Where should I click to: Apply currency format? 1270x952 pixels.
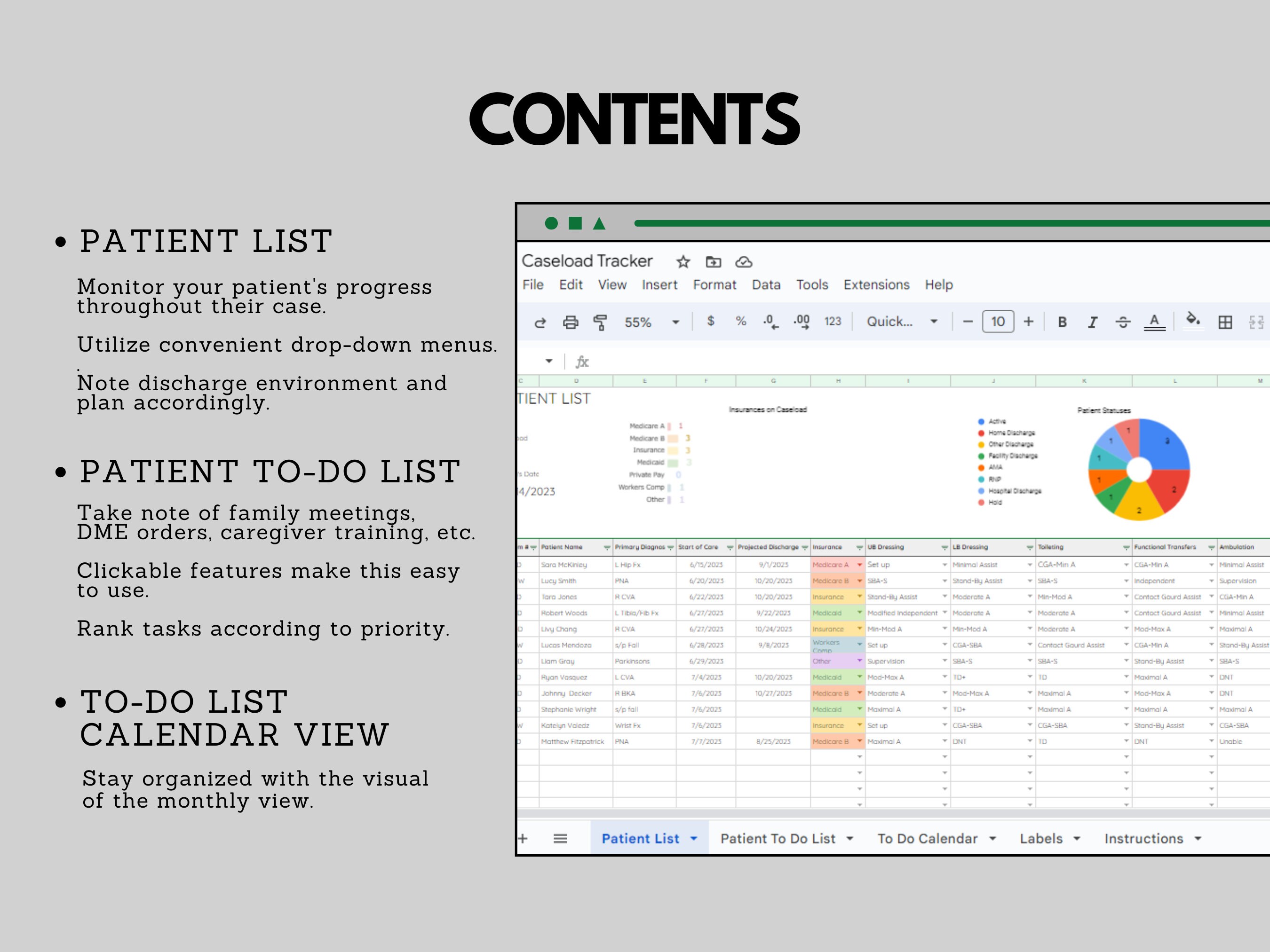coord(710,322)
